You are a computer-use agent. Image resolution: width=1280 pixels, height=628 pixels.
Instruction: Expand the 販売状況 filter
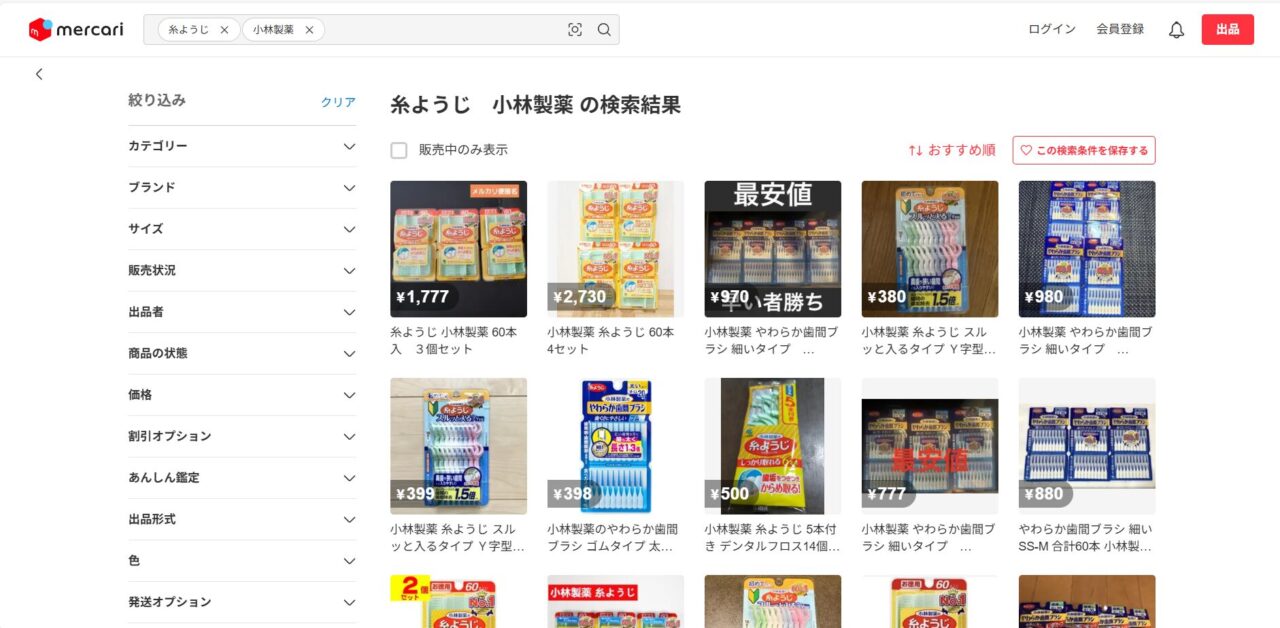coord(242,271)
